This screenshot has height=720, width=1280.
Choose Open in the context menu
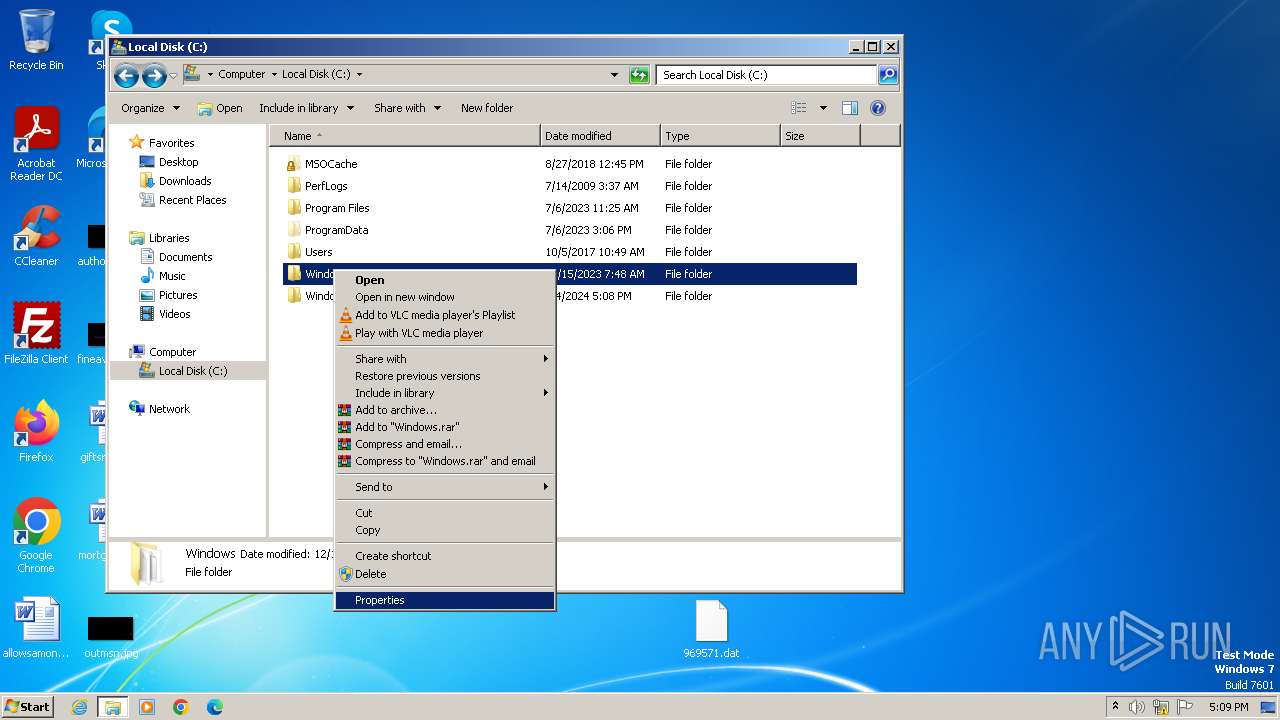pos(445,280)
